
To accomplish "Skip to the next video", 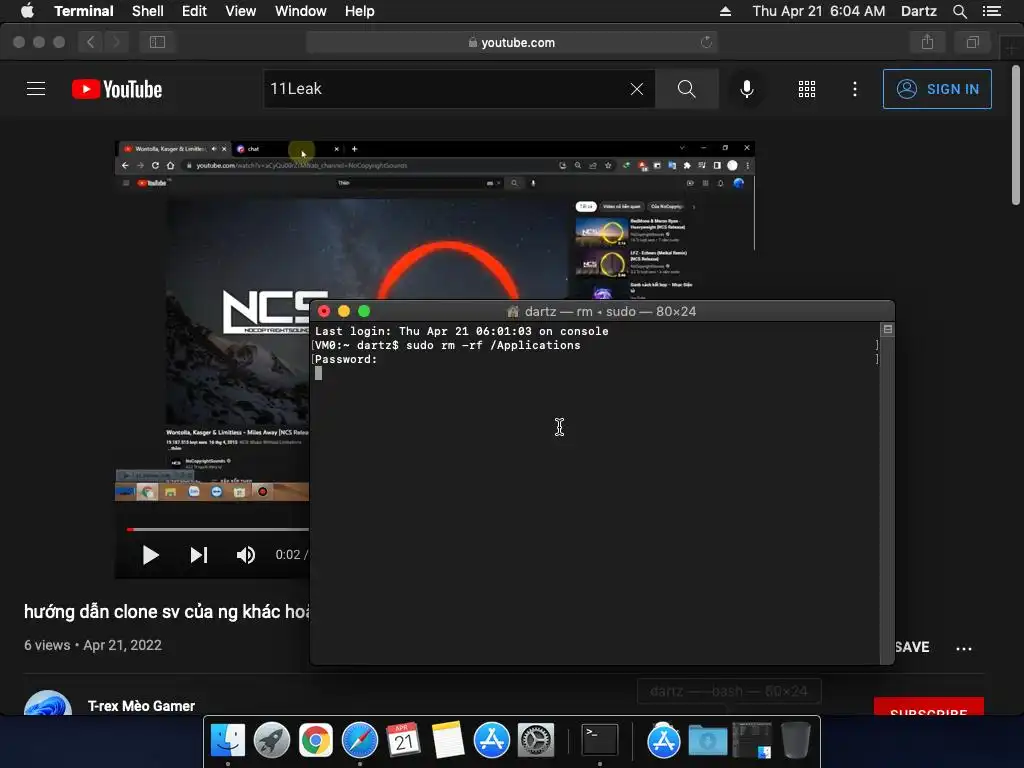I will (199, 555).
